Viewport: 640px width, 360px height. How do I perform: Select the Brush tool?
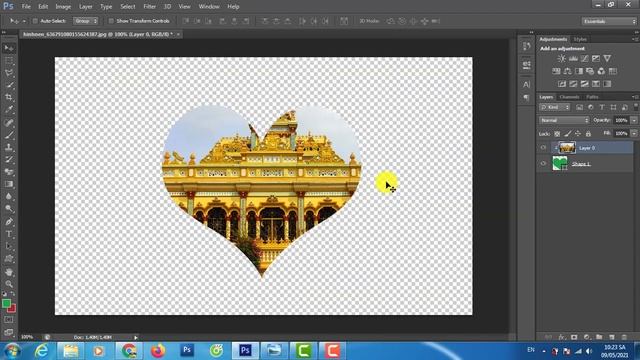click(9, 135)
